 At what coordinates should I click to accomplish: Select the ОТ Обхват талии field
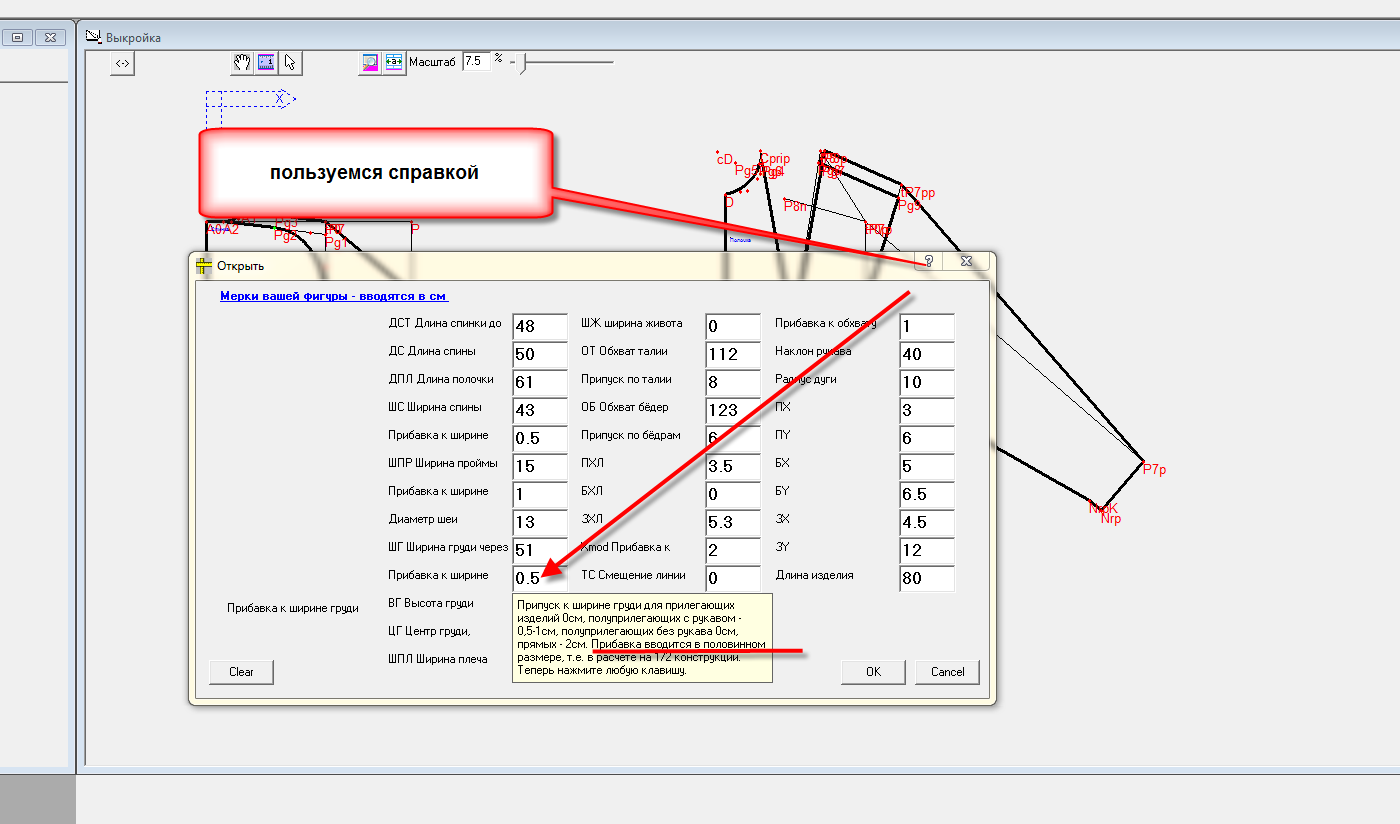pyautogui.click(x=732, y=354)
